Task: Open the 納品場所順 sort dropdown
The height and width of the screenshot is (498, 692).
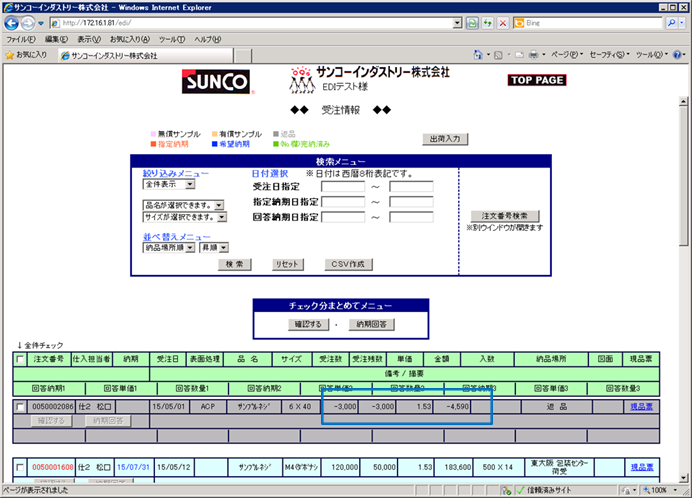Action: (x=169, y=248)
